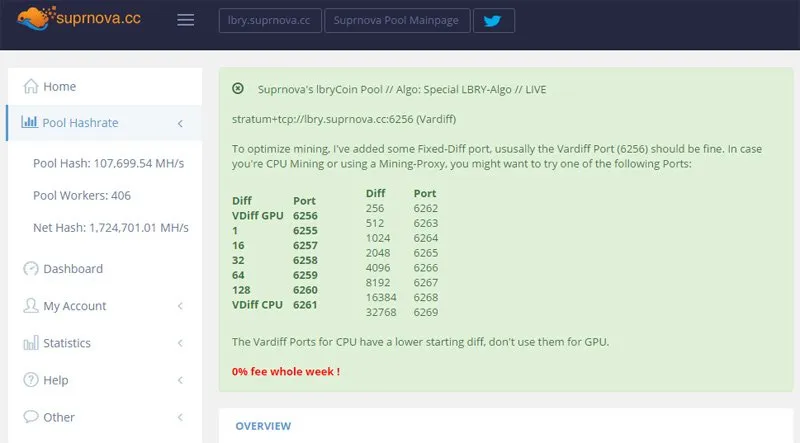Viewport: 800px width, 443px height.
Task: Open the Home menu item
Action: pos(105,86)
